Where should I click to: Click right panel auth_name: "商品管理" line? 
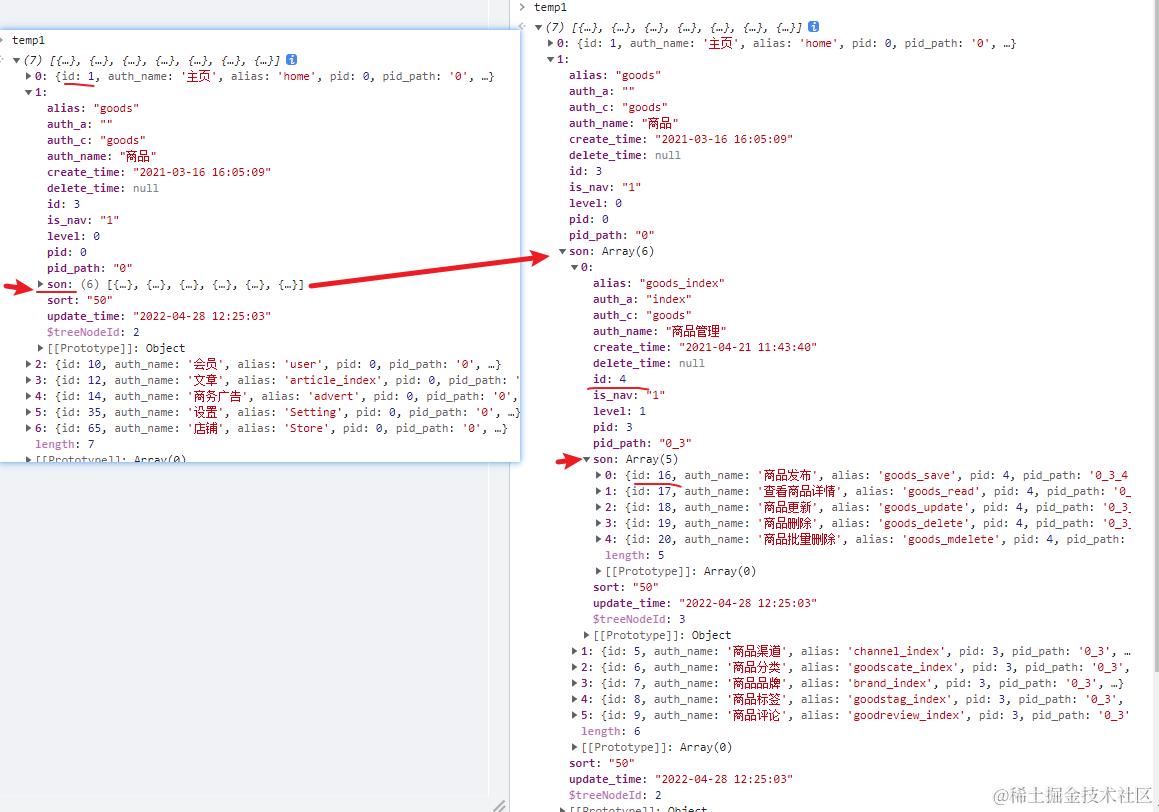coord(659,332)
